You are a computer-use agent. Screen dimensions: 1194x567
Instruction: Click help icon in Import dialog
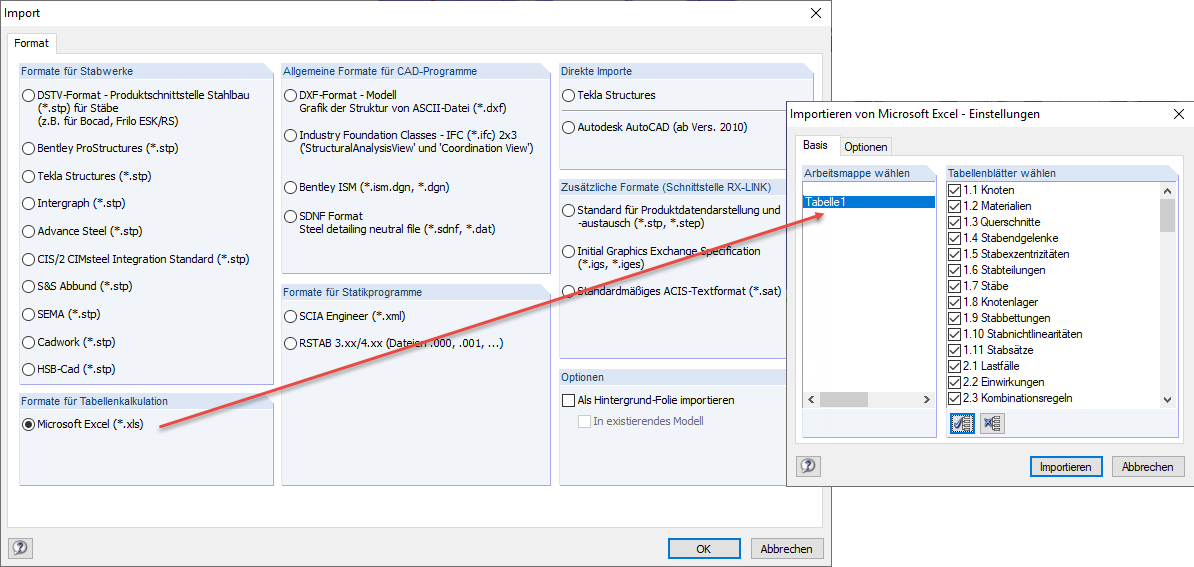pos(21,547)
